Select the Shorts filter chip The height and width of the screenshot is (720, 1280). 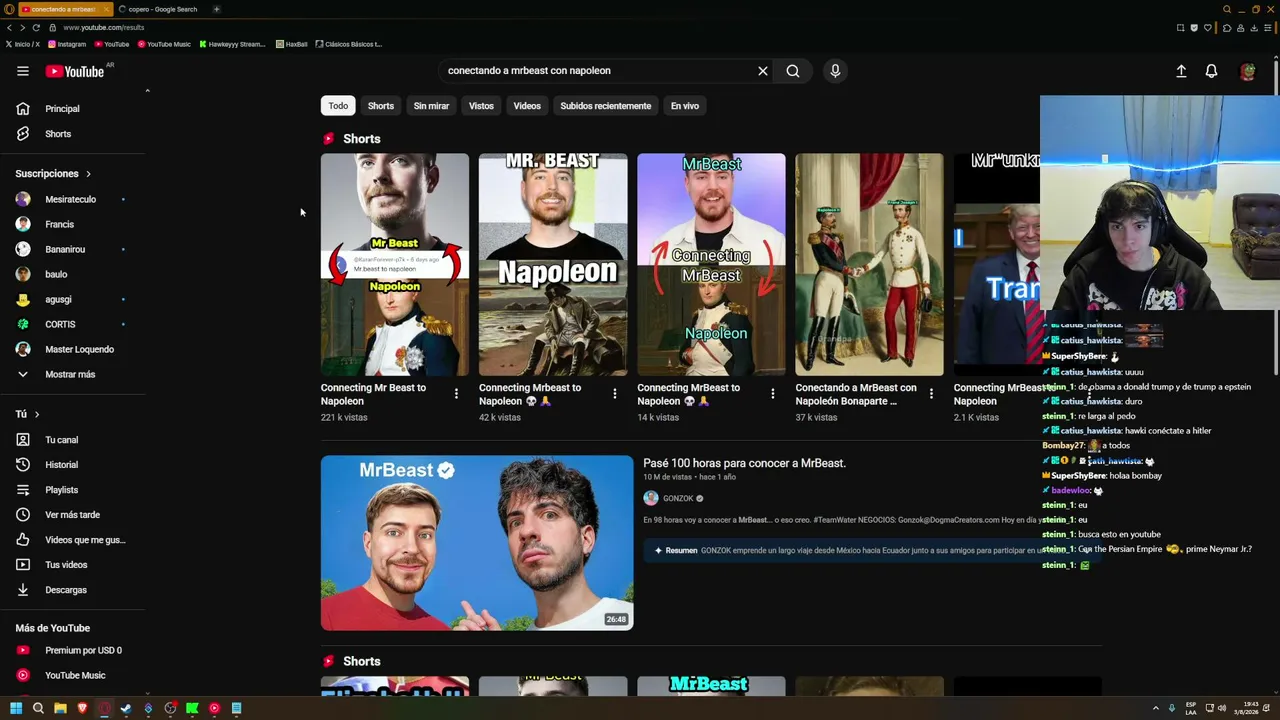381,106
